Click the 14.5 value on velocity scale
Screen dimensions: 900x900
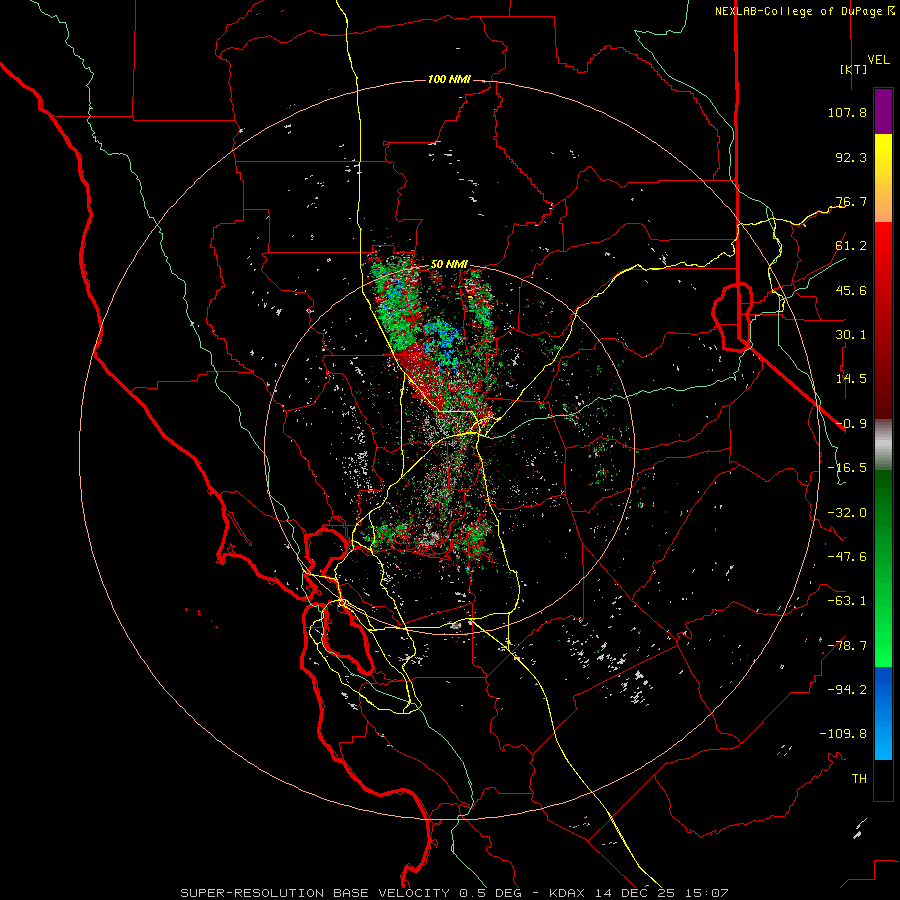pyautogui.click(x=851, y=379)
